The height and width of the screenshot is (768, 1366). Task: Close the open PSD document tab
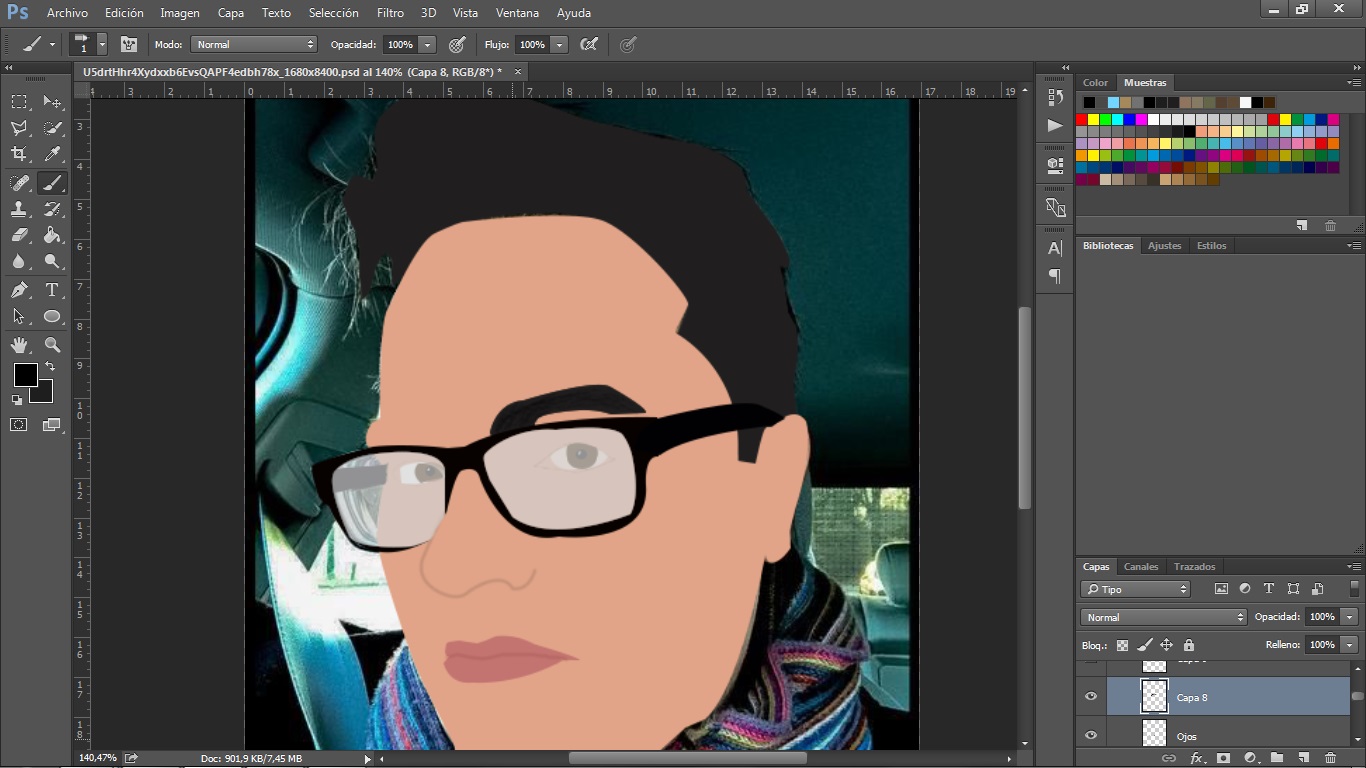[x=519, y=72]
